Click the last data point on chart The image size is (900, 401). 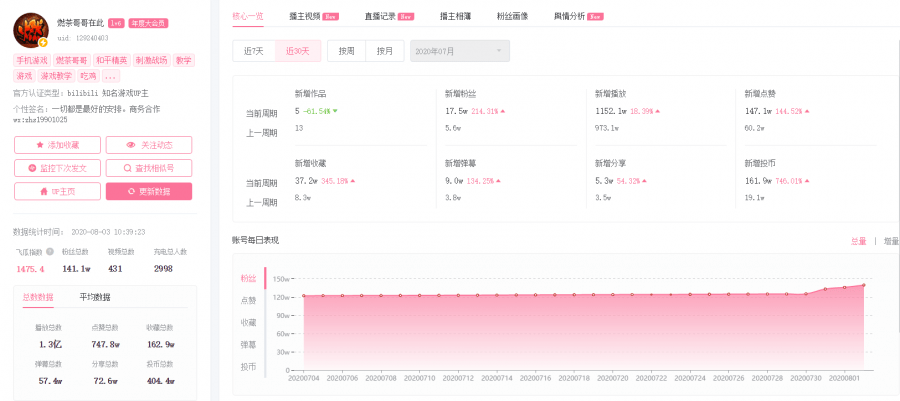[x=863, y=285]
